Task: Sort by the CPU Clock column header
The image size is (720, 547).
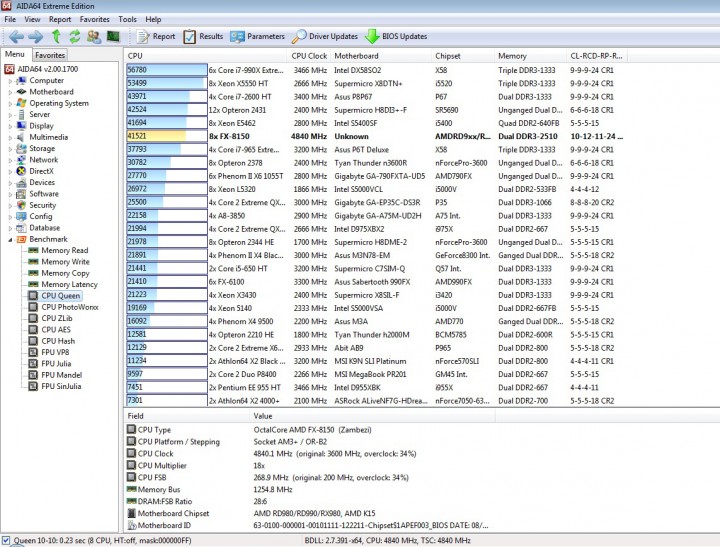Action: pyautogui.click(x=309, y=56)
